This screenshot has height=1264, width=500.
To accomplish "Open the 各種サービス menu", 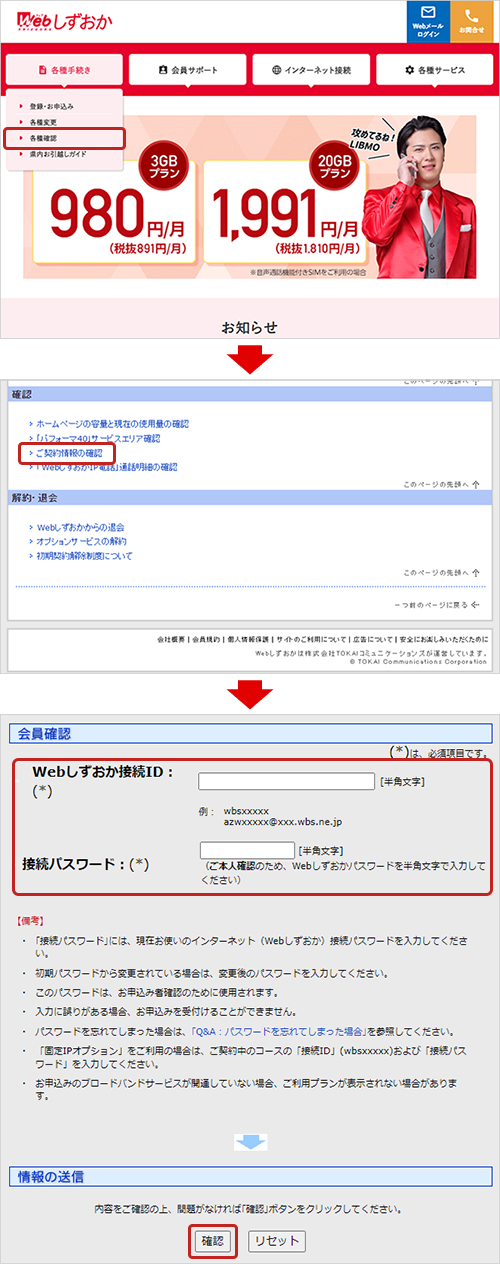I will [x=435, y=70].
